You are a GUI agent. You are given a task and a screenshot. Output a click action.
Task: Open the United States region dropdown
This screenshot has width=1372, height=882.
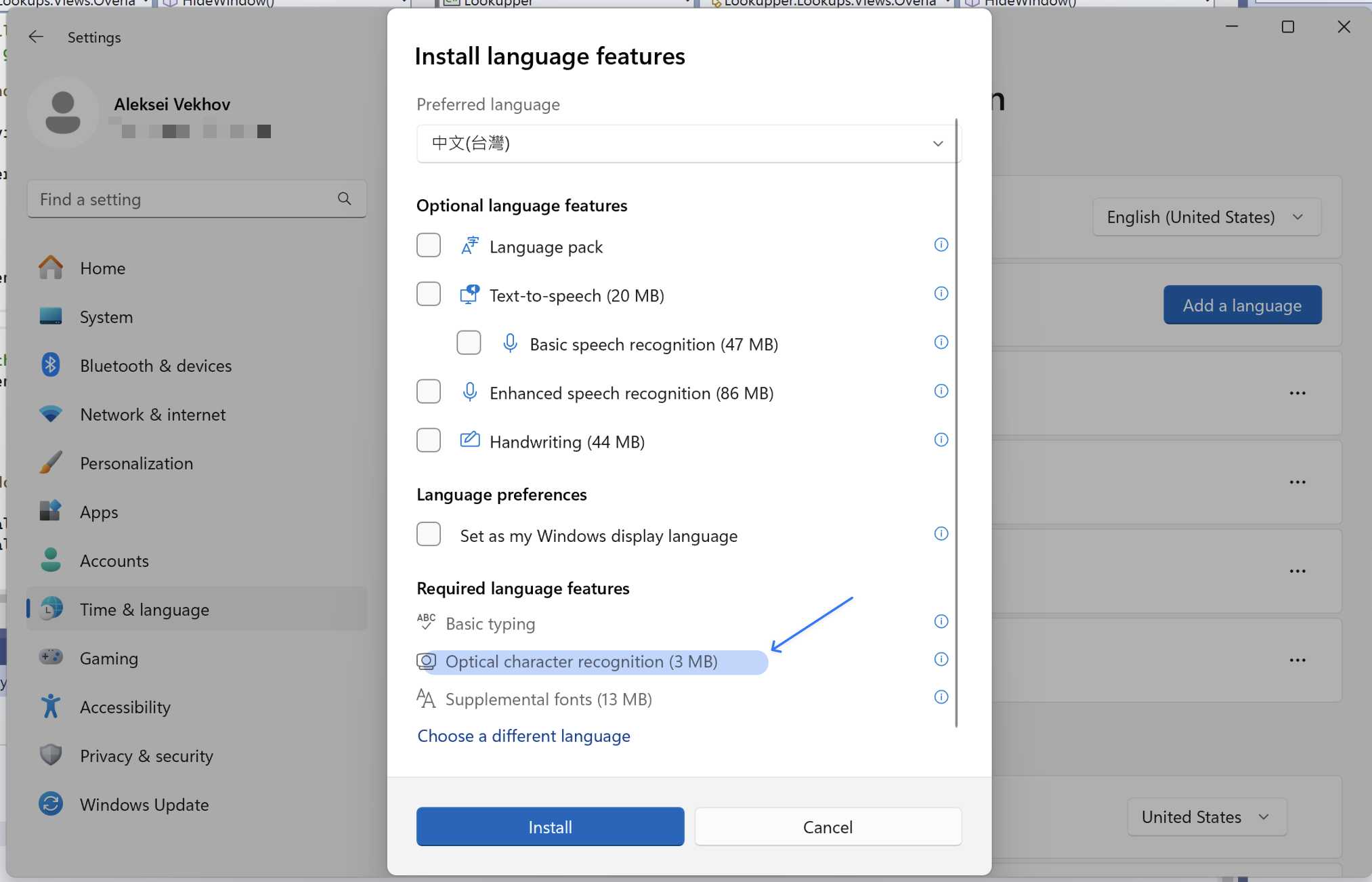coord(1207,817)
